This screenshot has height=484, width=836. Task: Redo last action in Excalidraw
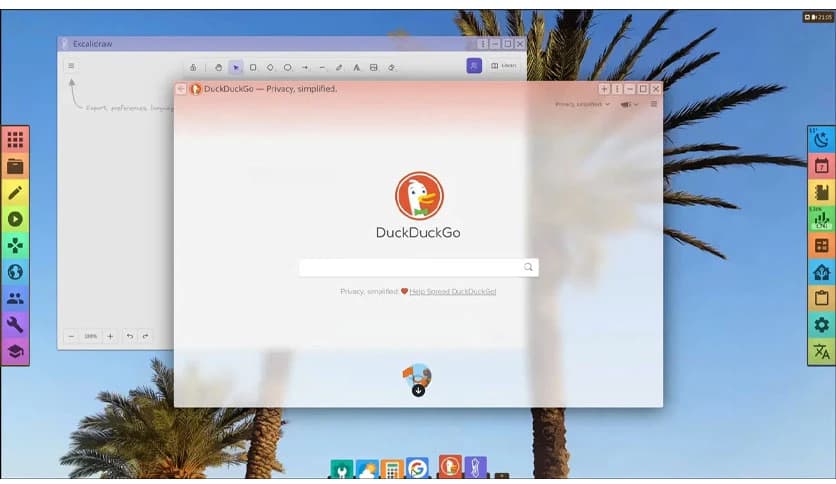pos(145,336)
